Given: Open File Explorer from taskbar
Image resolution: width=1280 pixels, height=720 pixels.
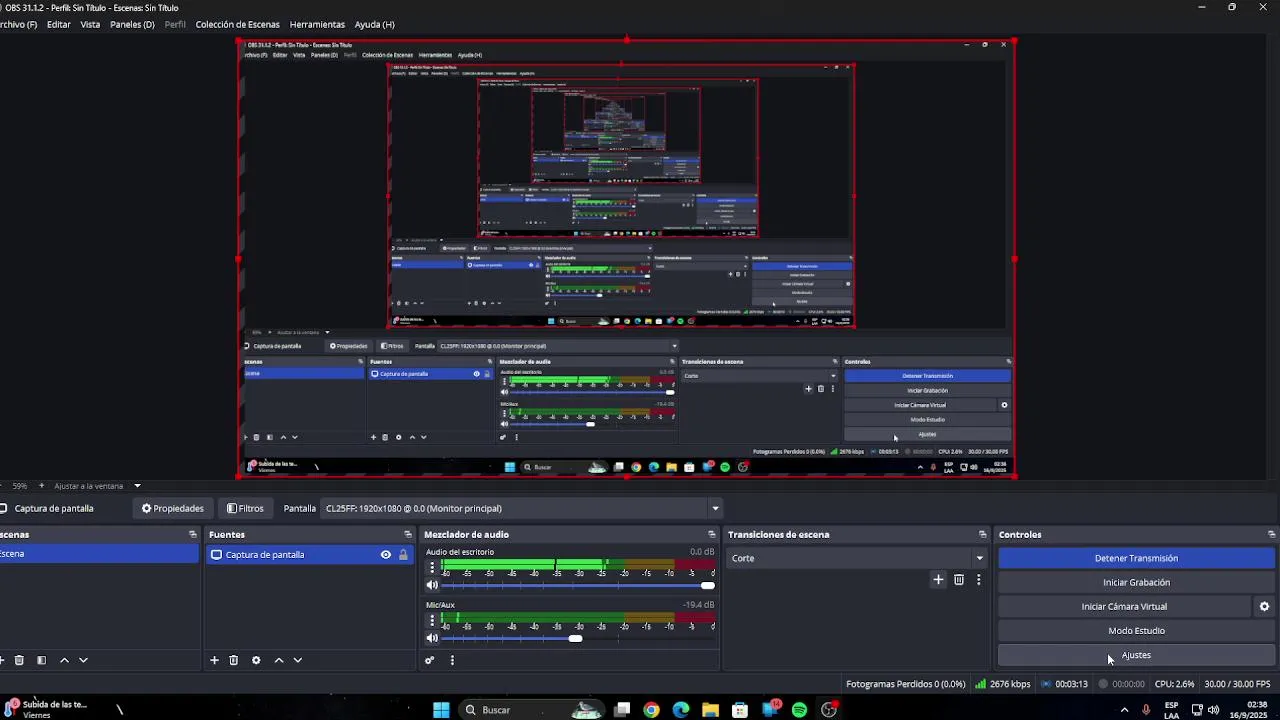Looking at the screenshot, I should click(710, 710).
